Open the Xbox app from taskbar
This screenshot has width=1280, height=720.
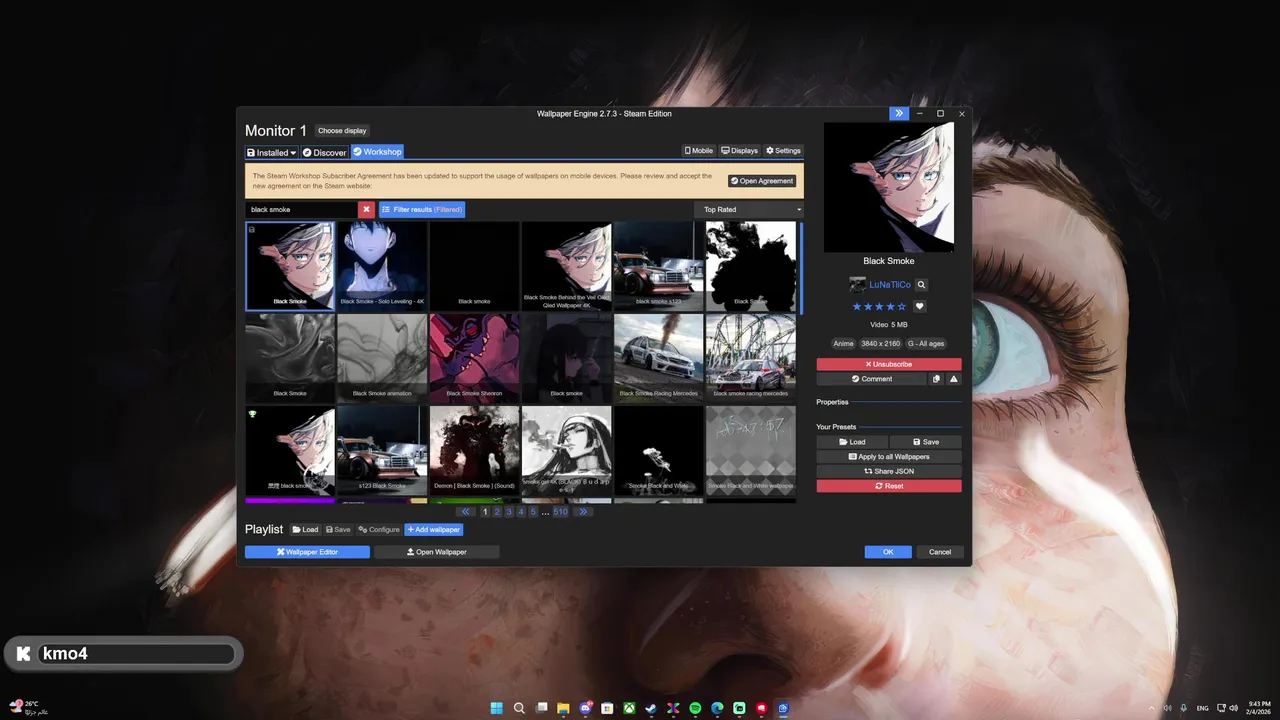pos(629,708)
